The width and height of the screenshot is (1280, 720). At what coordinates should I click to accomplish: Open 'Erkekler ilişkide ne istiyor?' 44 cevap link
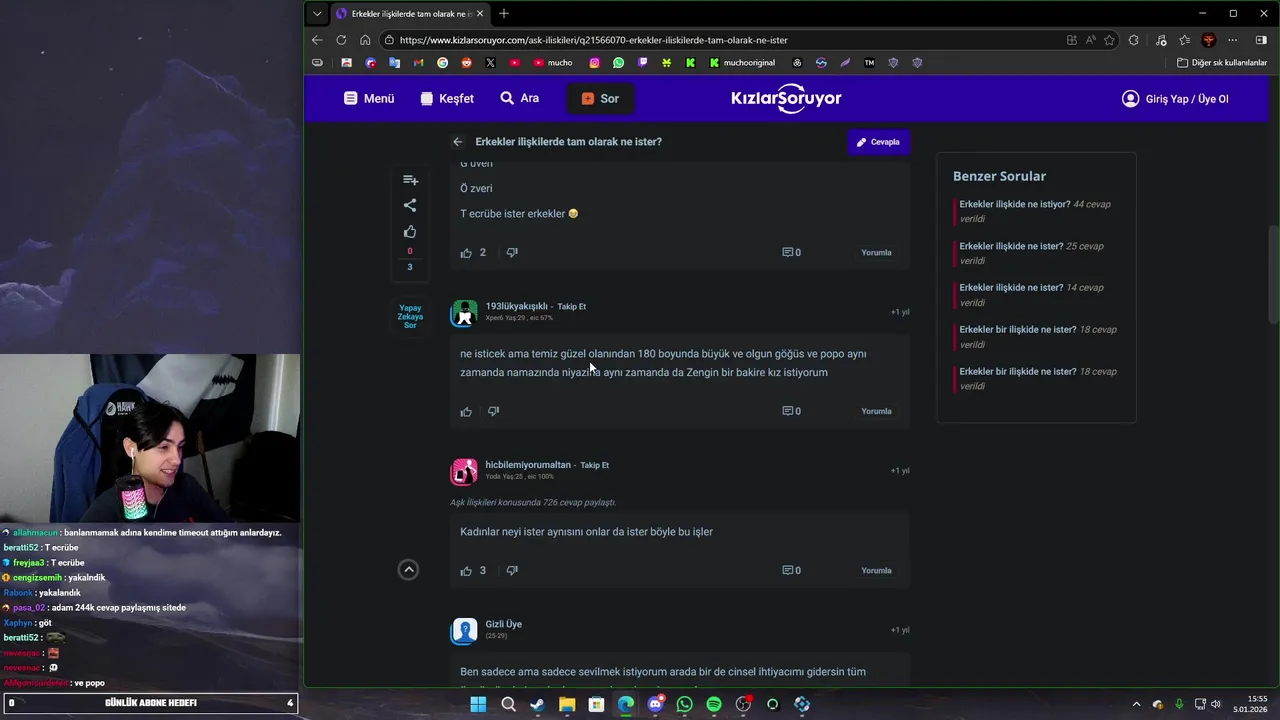point(1035,211)
